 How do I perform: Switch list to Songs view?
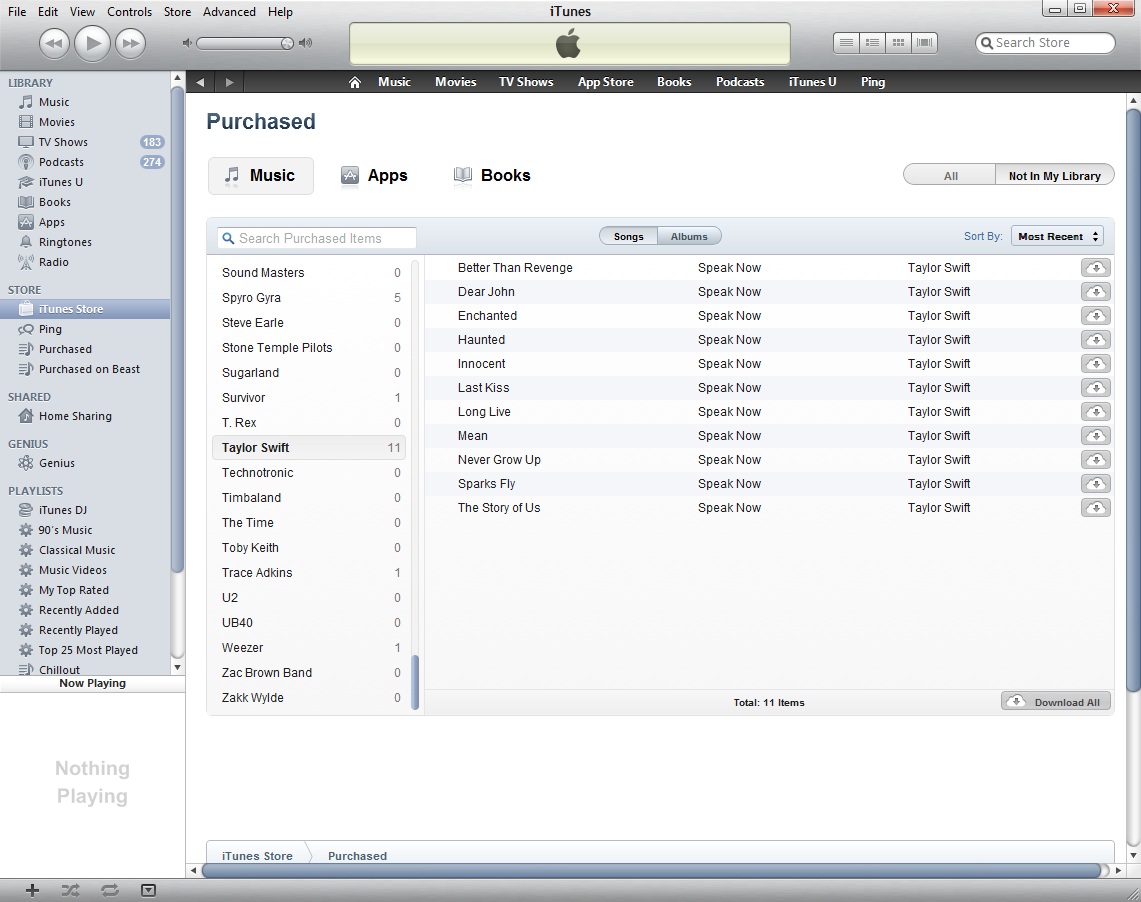(628, 236)
